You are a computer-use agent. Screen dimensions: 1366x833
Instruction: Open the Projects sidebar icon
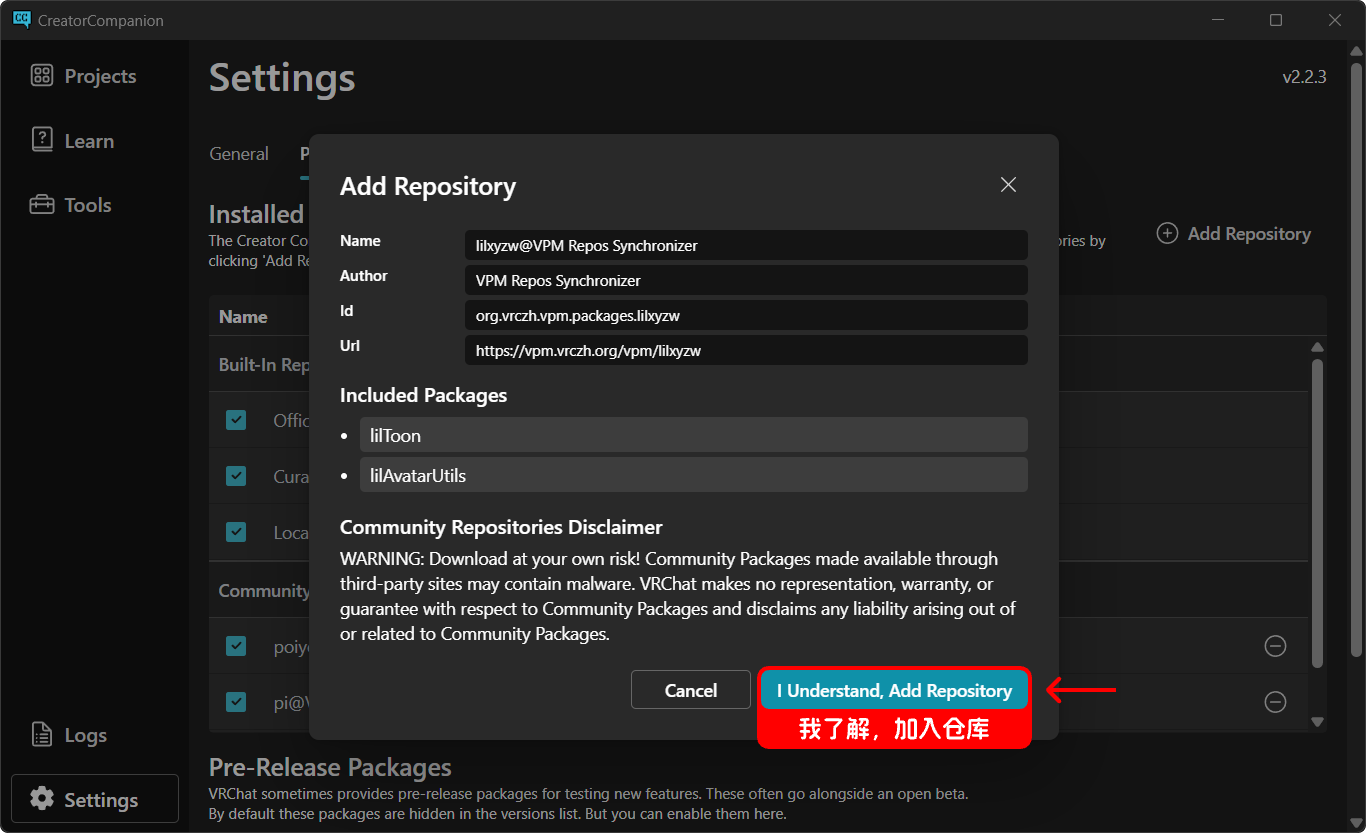(x=42, y=76)
